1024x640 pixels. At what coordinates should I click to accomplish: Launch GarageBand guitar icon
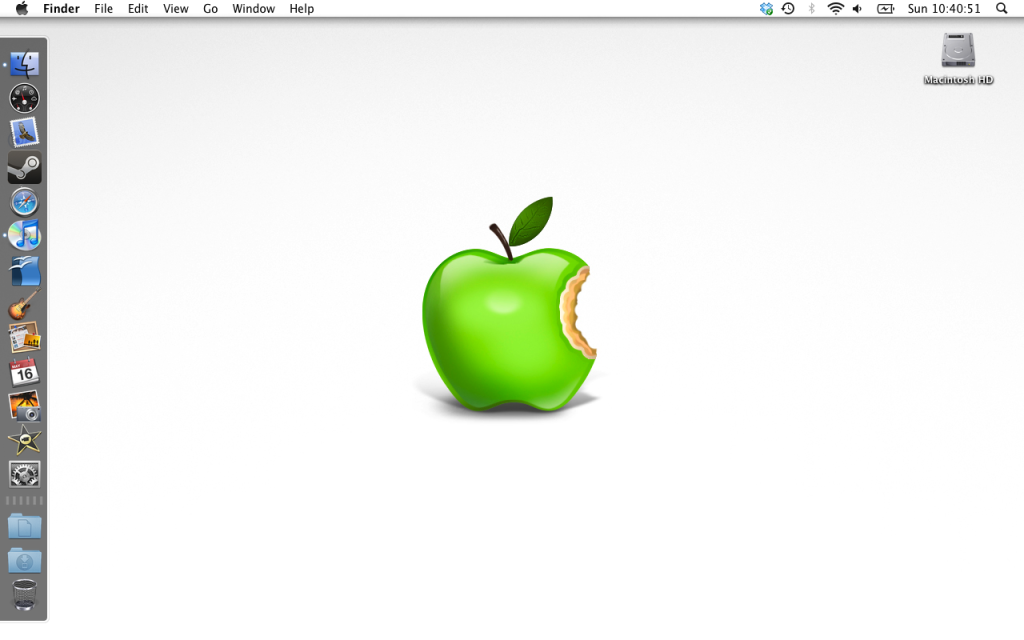pyautogui.click(x=25, y=304)
